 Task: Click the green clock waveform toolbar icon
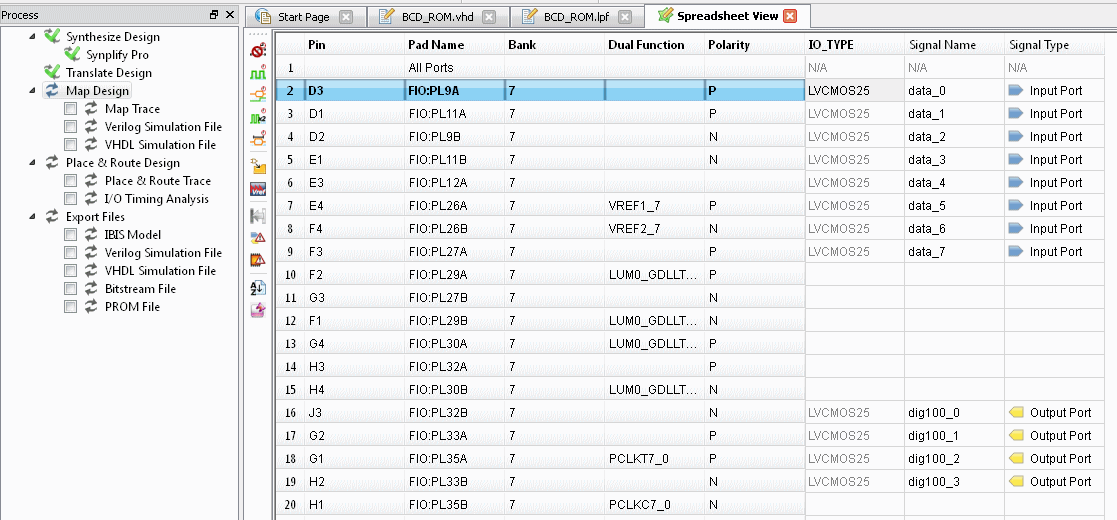(x=258, y=73)
